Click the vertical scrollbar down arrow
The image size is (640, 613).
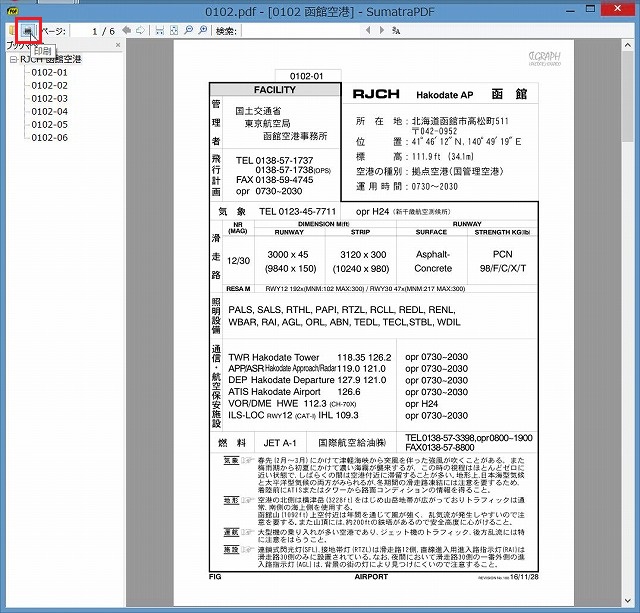click(628, 601)
